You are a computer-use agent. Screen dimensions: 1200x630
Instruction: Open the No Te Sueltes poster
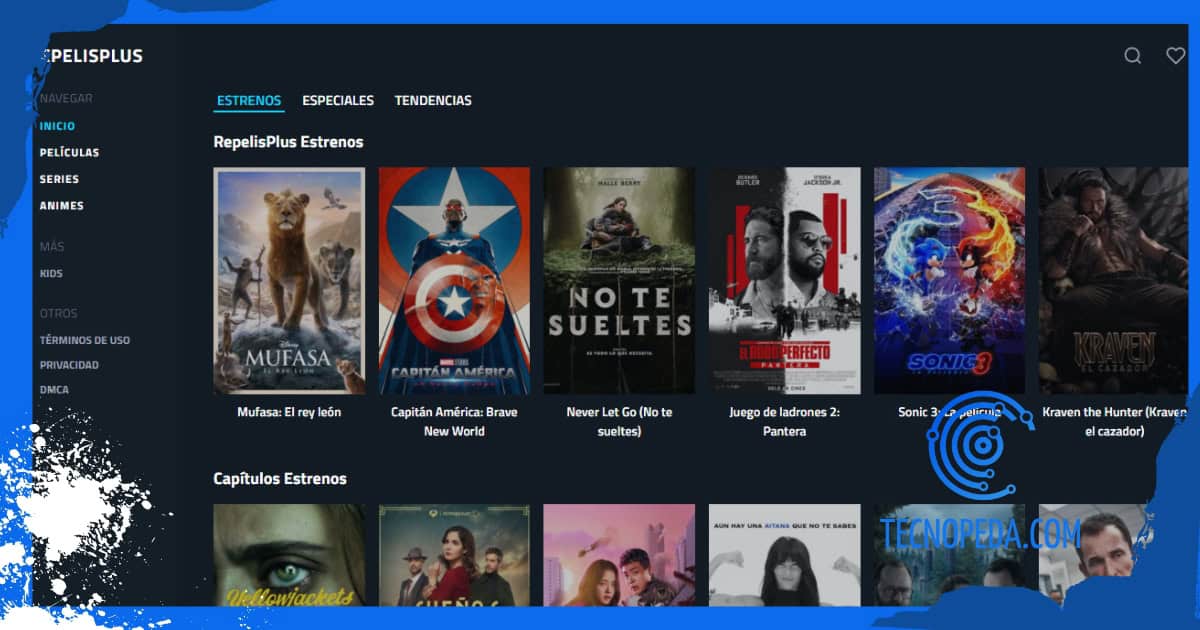pos(619,281)
